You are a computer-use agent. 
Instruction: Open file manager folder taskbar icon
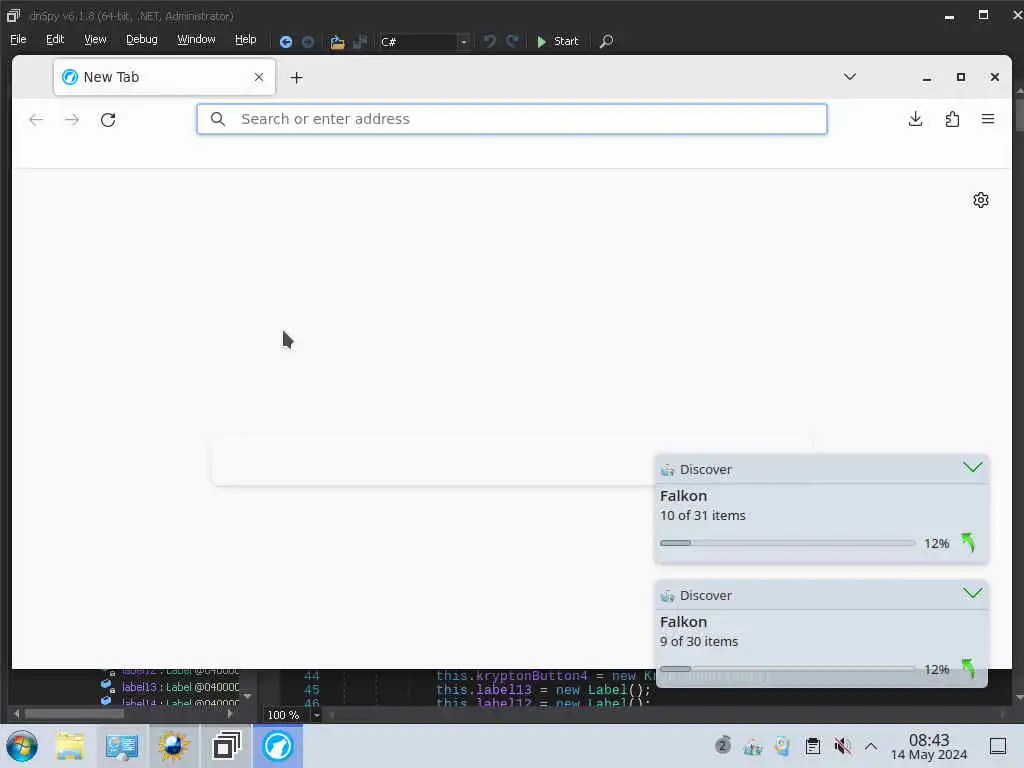pos(70,746)
